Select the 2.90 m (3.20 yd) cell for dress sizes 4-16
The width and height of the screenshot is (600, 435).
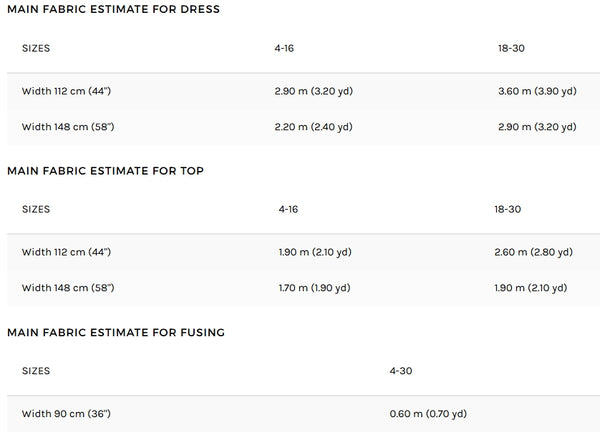313,91
